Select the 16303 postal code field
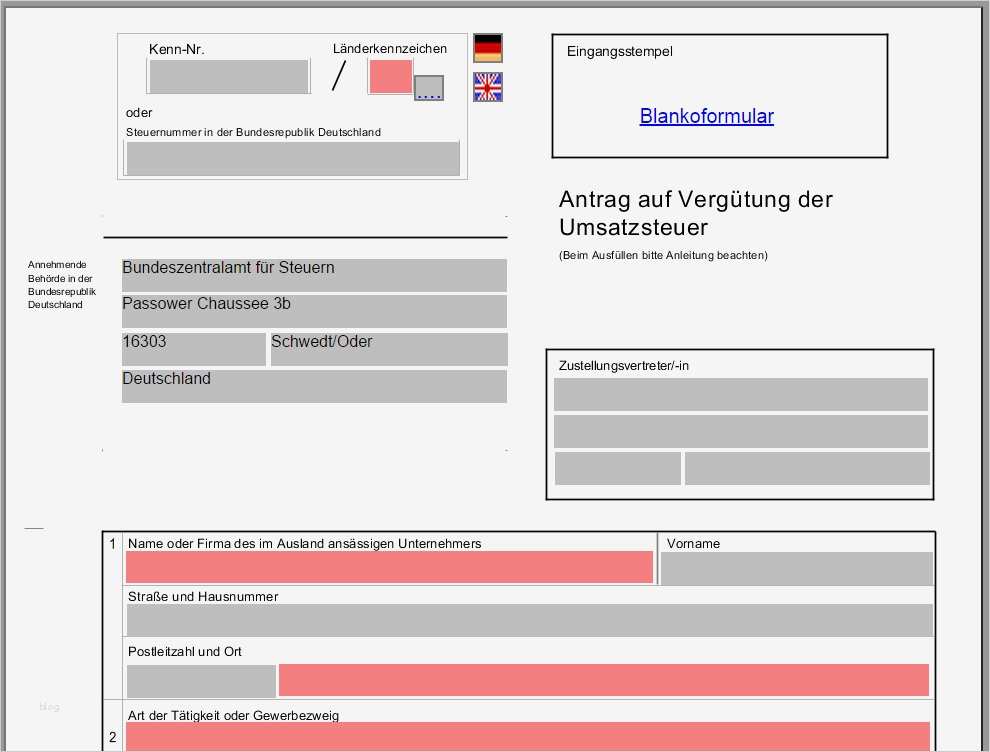 193,348
